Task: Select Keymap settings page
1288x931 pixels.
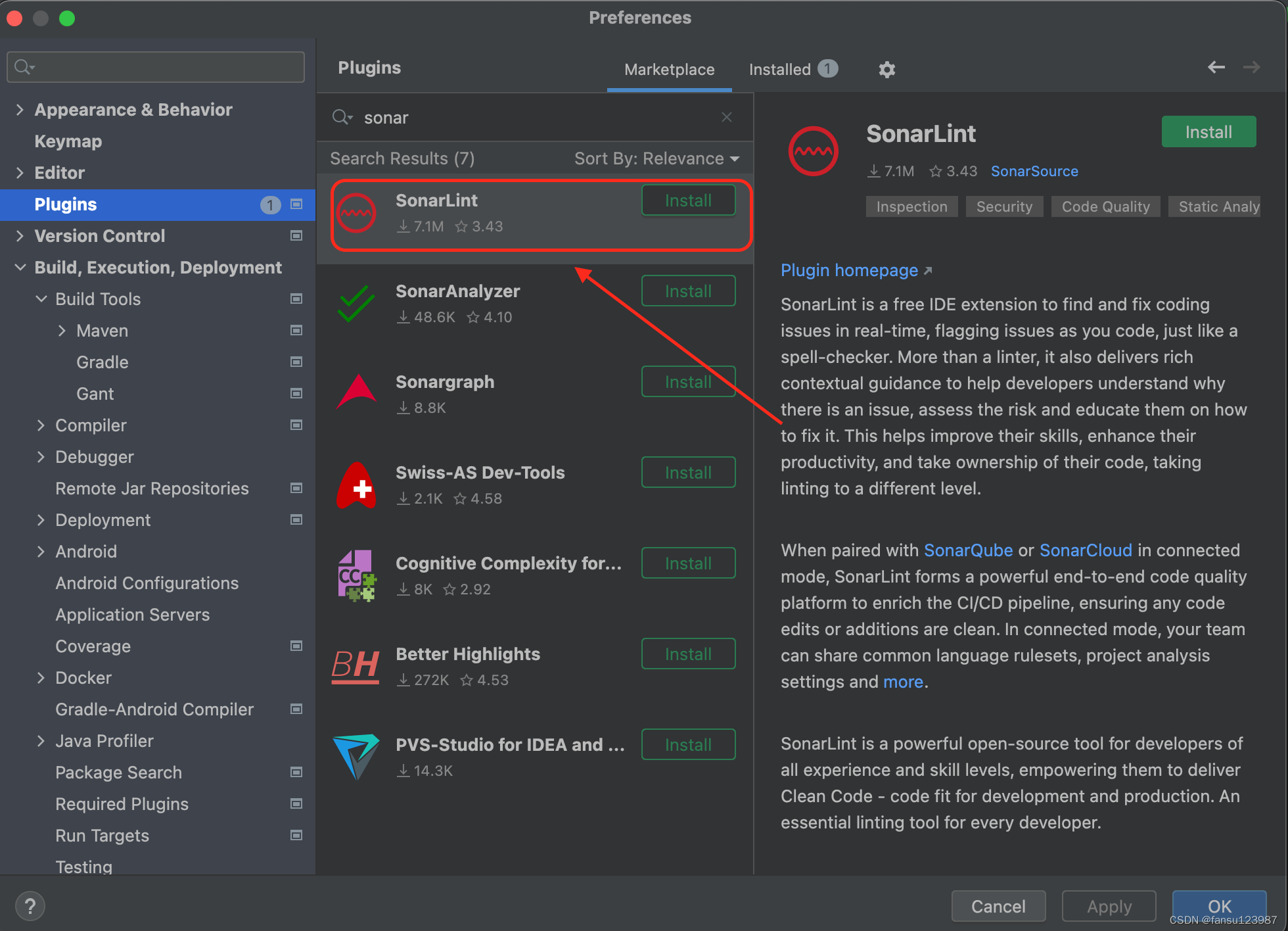Action: pos(68,141)
